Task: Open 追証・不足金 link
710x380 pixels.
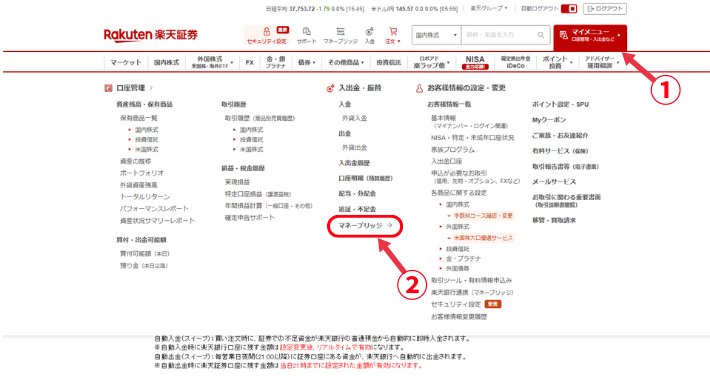Action: pyautogui.click(x=357, y=209)
